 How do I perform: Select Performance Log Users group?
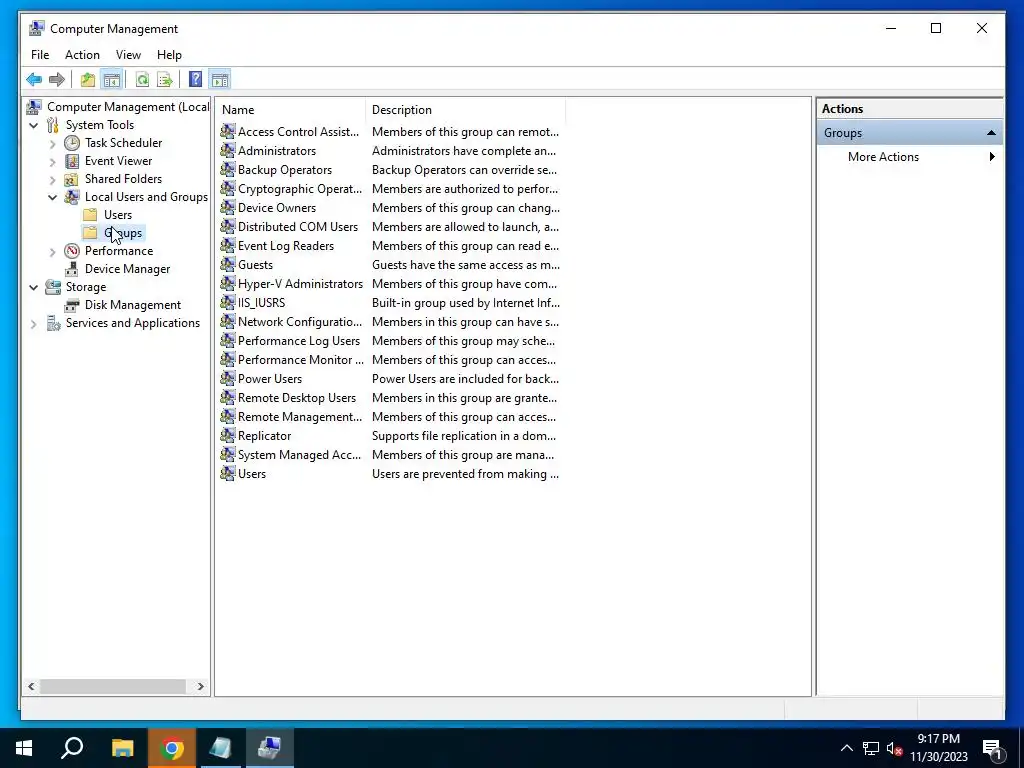point(299,341)
